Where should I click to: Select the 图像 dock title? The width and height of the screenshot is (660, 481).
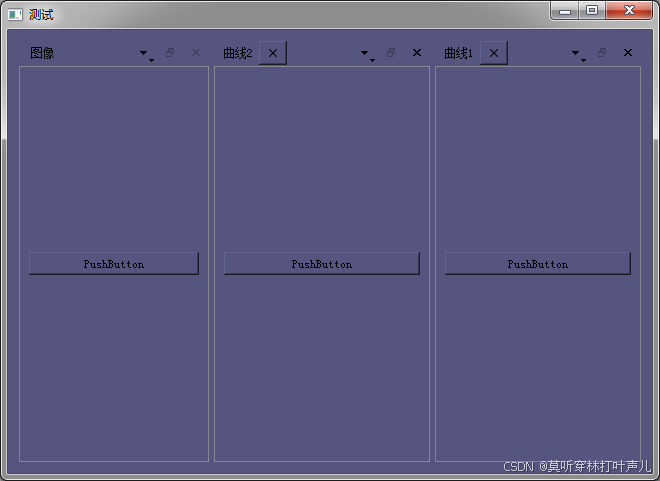pos(42,53)
